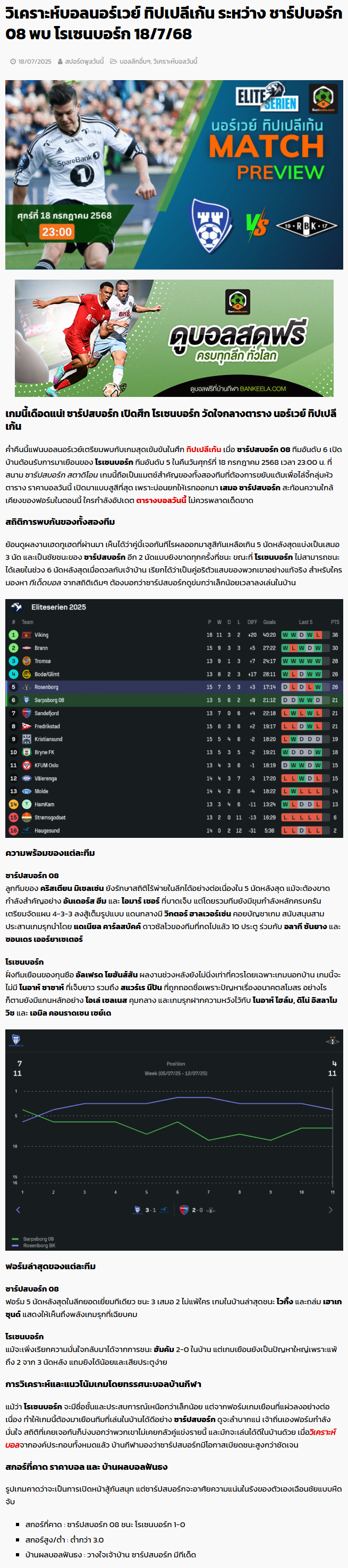Click the clock icon beside the date 18/07/2025
348x1568 pixels.
(13, 62)
